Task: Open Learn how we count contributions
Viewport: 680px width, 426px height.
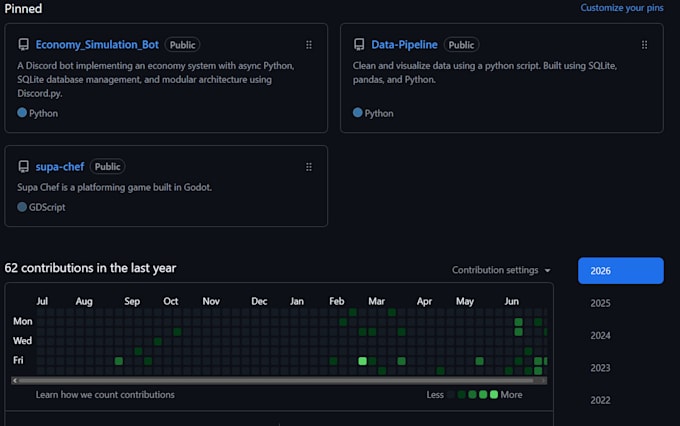Action: point(105,395)
